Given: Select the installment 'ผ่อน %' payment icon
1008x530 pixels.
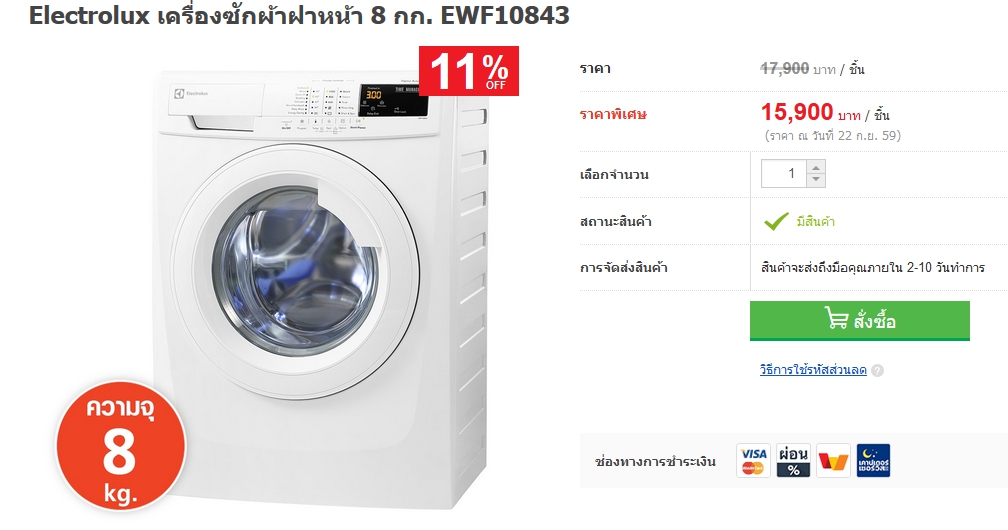Looking at the screenshot, I should pyautogui.click(x=793, y=461).
